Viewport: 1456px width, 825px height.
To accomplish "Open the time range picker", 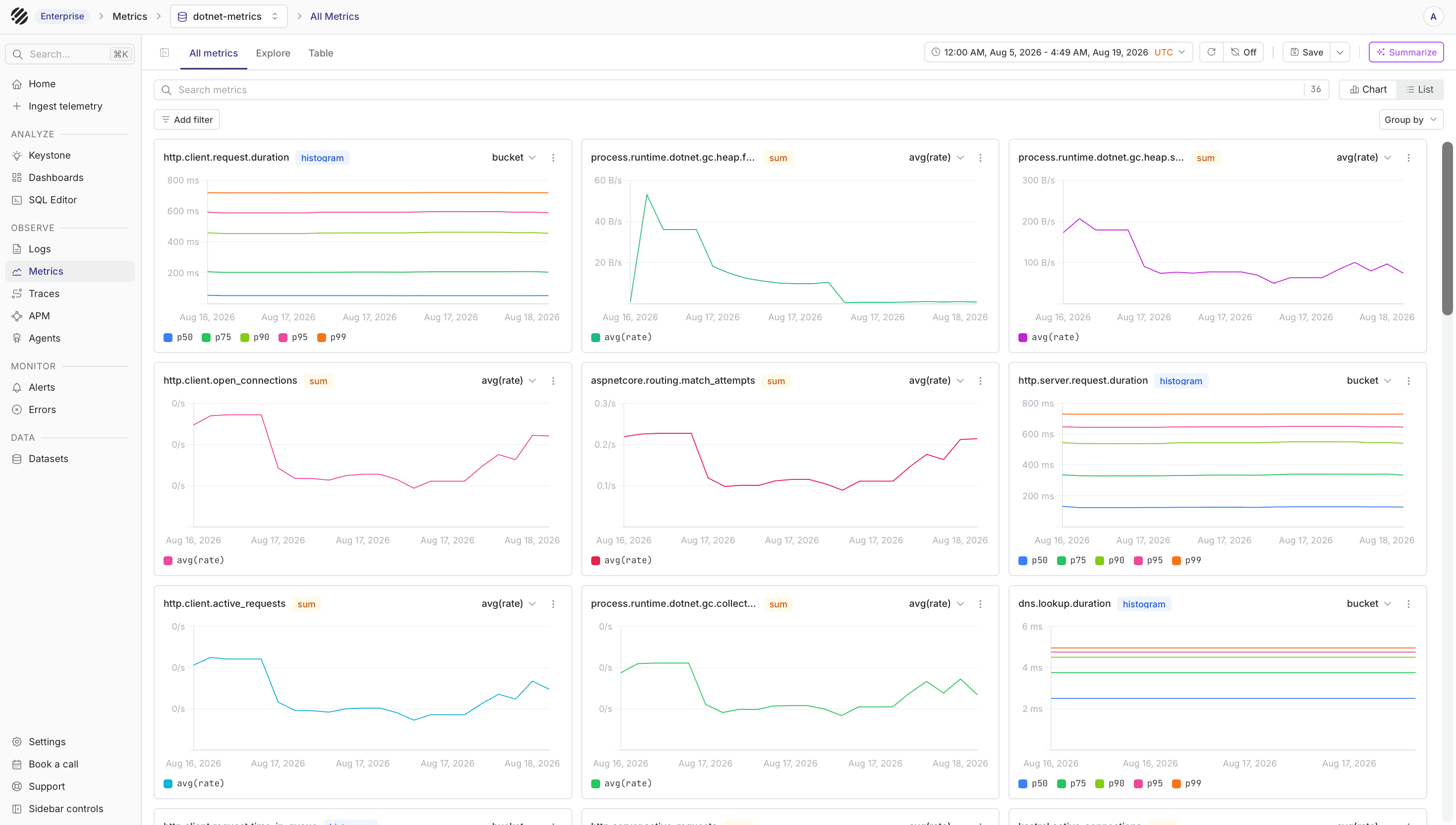I will (x=1059, y=52).
